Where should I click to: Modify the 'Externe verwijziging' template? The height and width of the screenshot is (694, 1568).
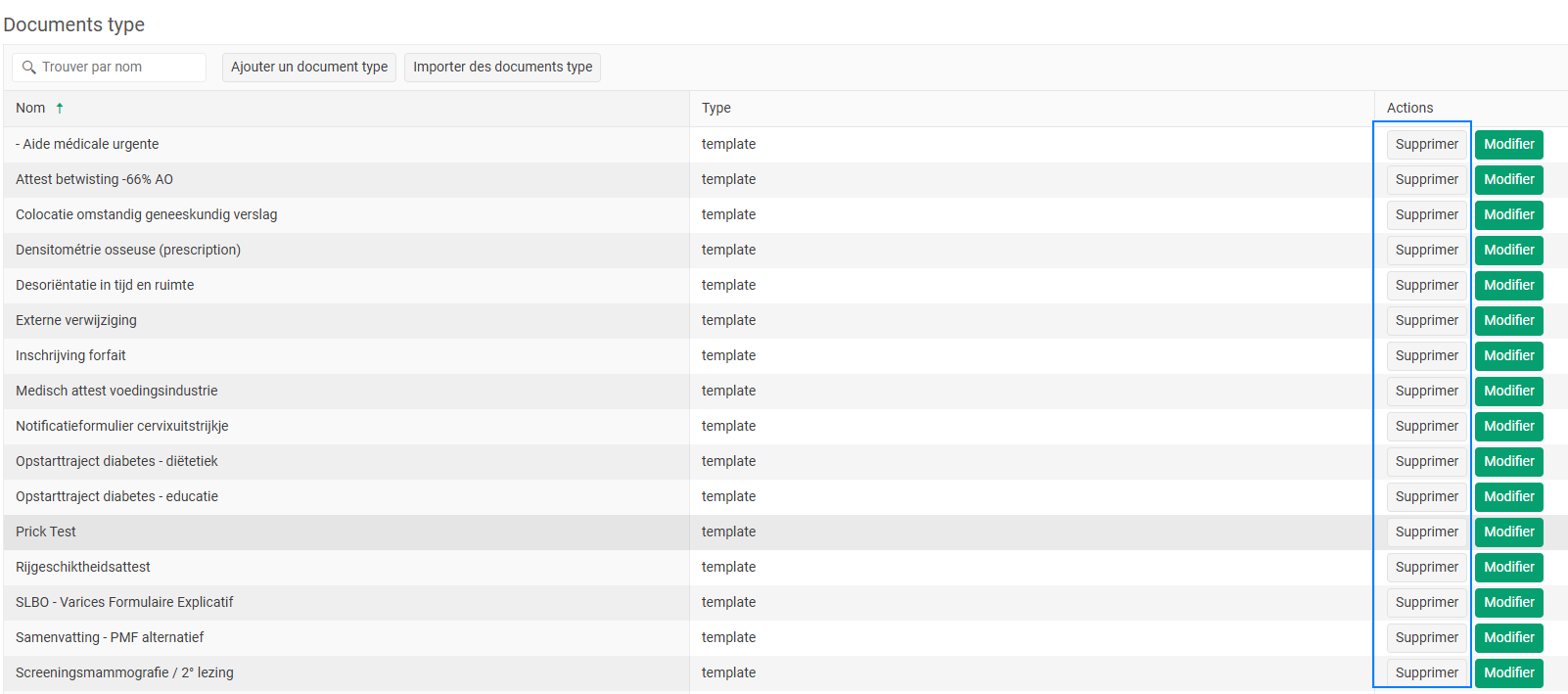(1508, 321)
